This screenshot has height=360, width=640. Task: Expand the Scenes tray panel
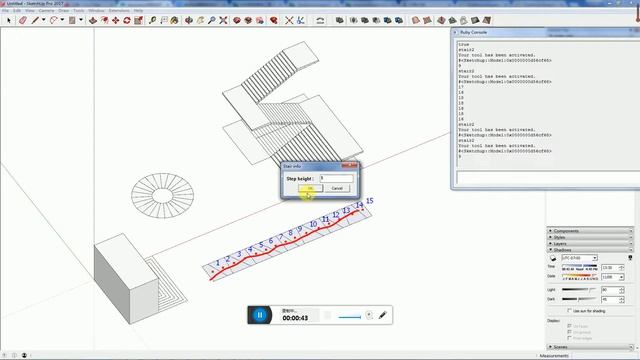[x=590, y=347]
